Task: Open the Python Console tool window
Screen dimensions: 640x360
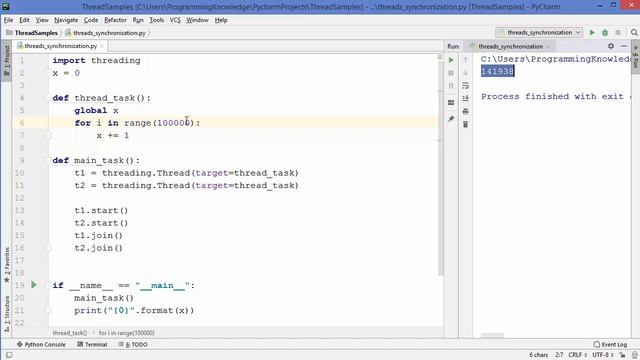Action: 41,344
